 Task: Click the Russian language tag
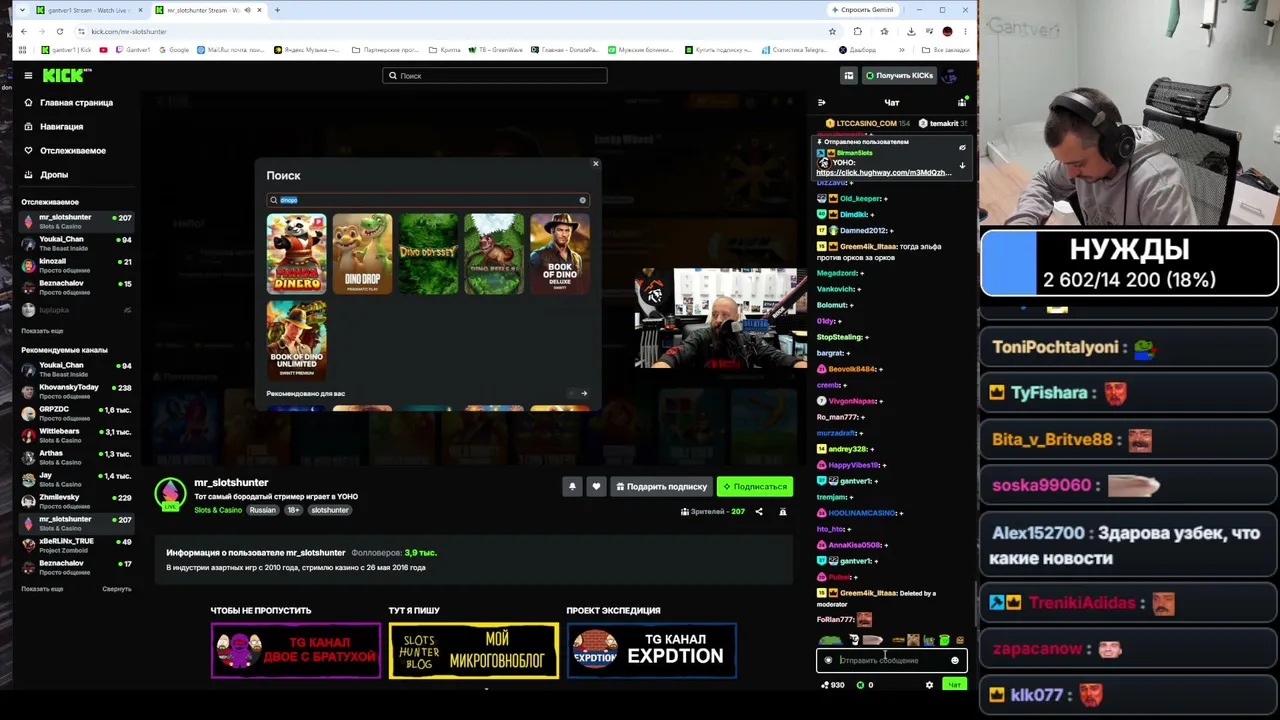[262, 510]
